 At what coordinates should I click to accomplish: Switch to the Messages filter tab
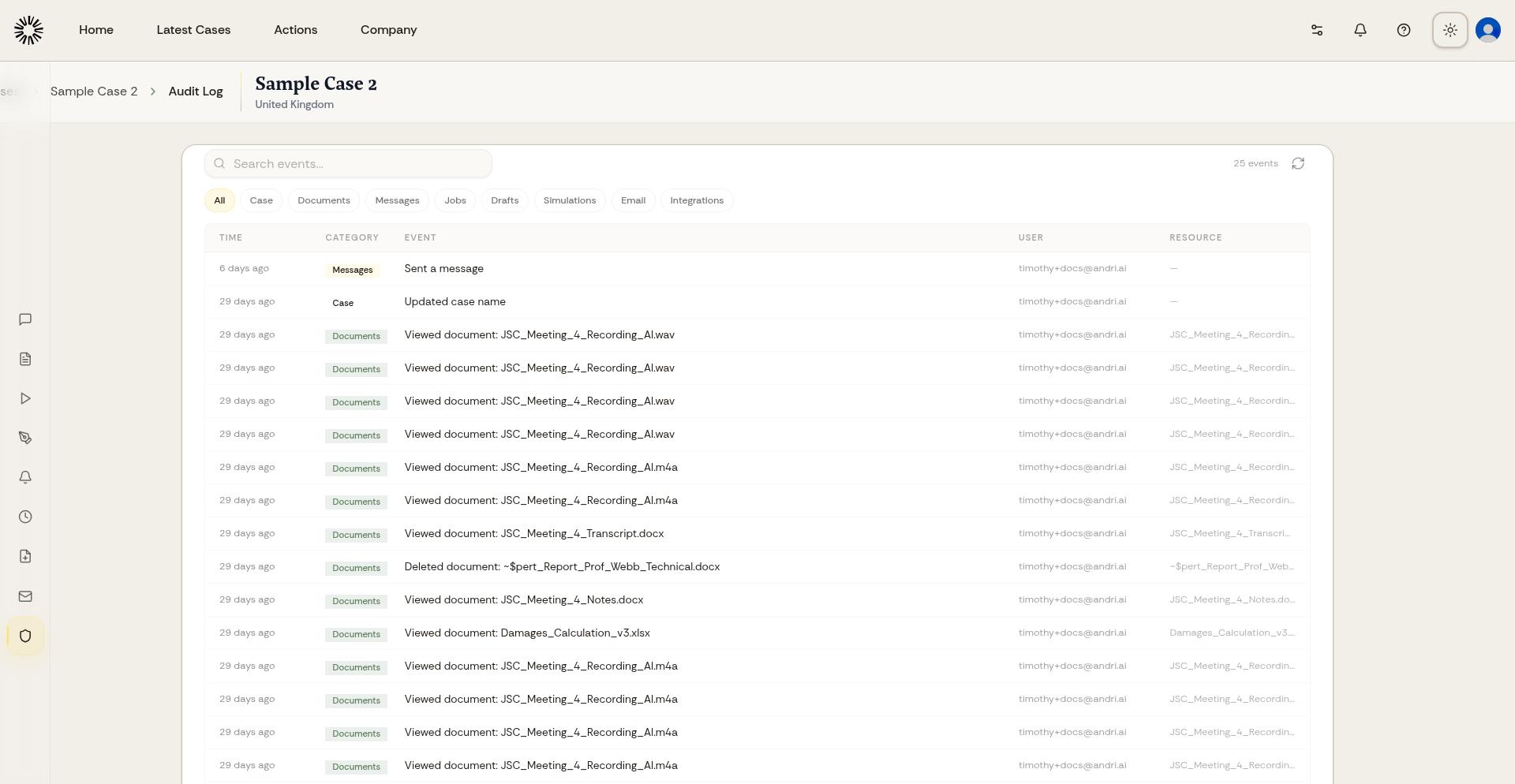(397, 200)
